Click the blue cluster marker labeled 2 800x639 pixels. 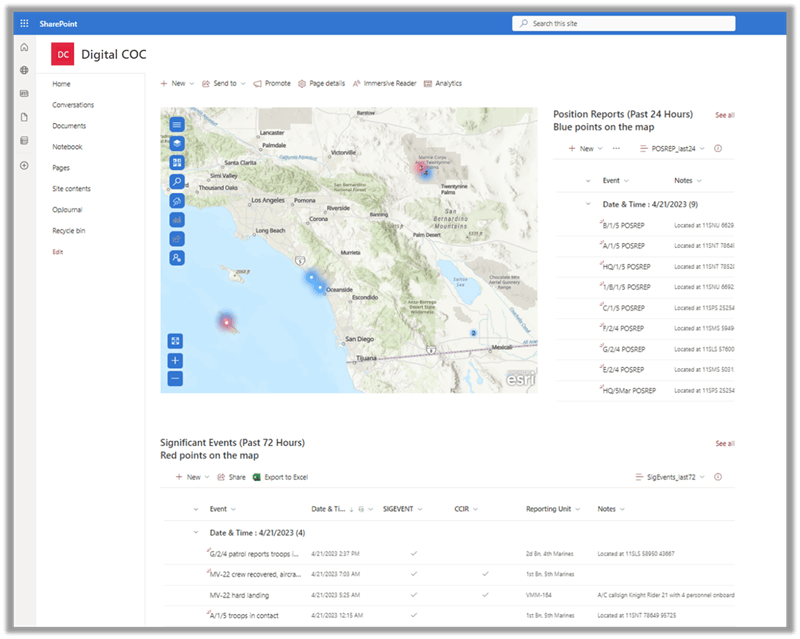[473, 333]
